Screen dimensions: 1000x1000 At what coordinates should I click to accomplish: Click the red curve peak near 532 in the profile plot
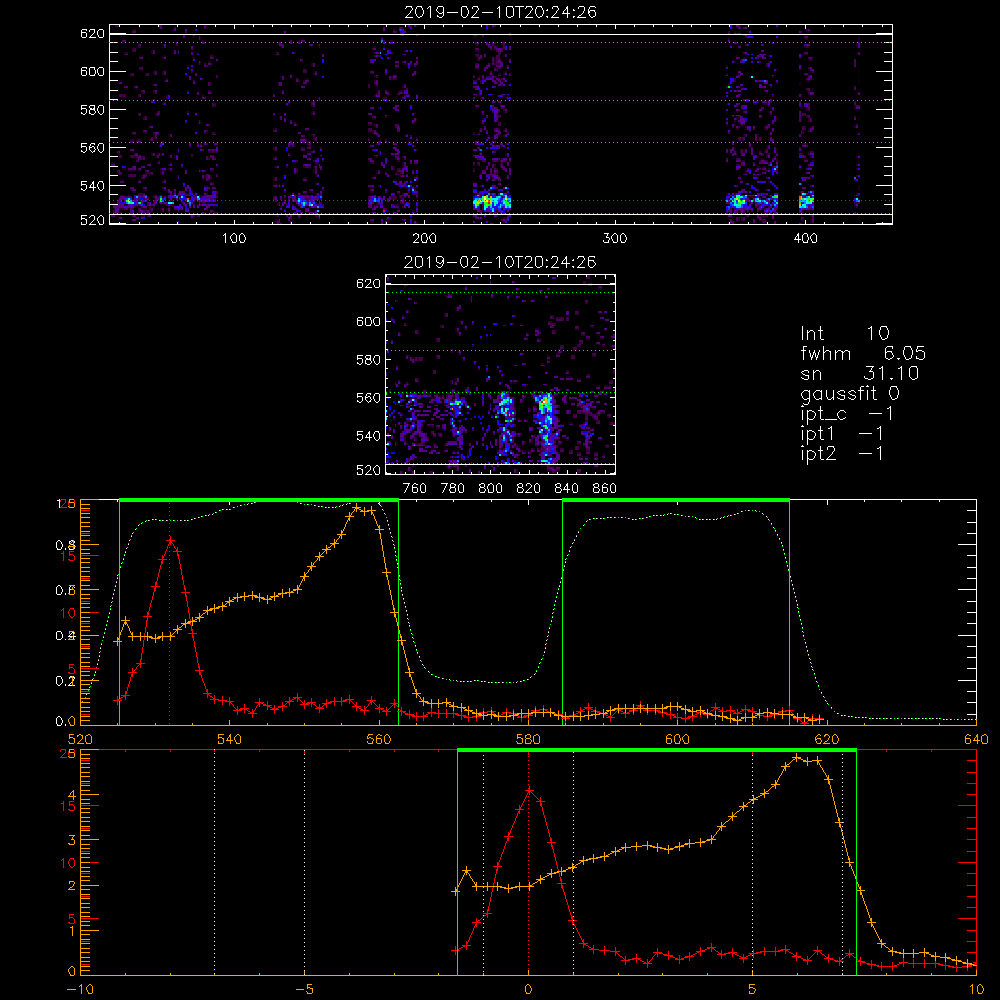tap(170, 540)
